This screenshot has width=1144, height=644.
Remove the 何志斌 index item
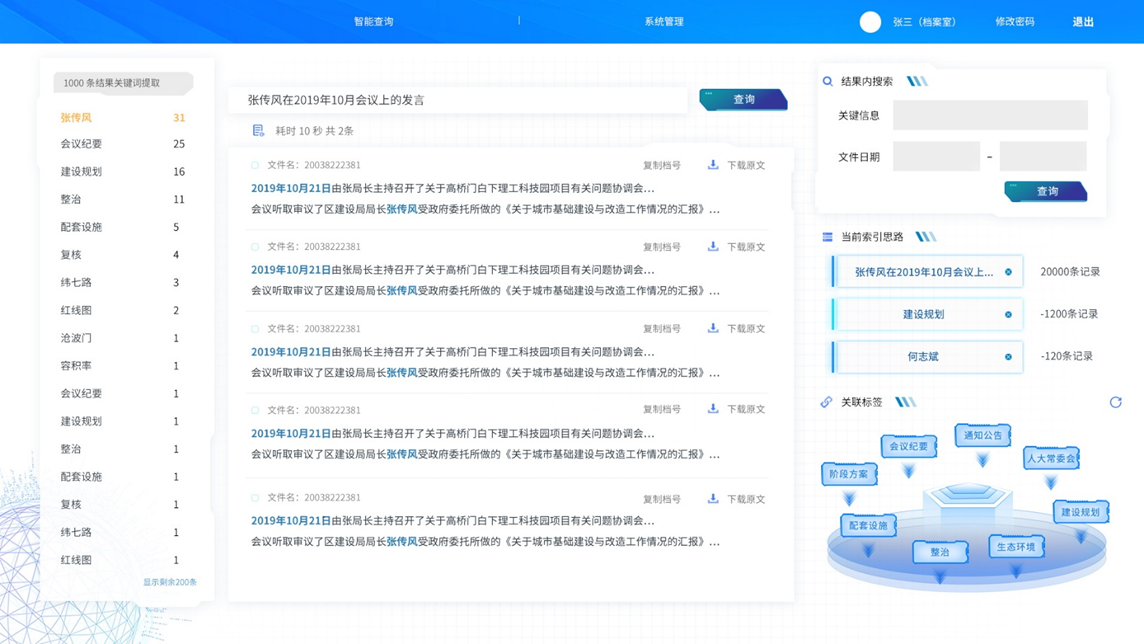tap(1008, 357)
